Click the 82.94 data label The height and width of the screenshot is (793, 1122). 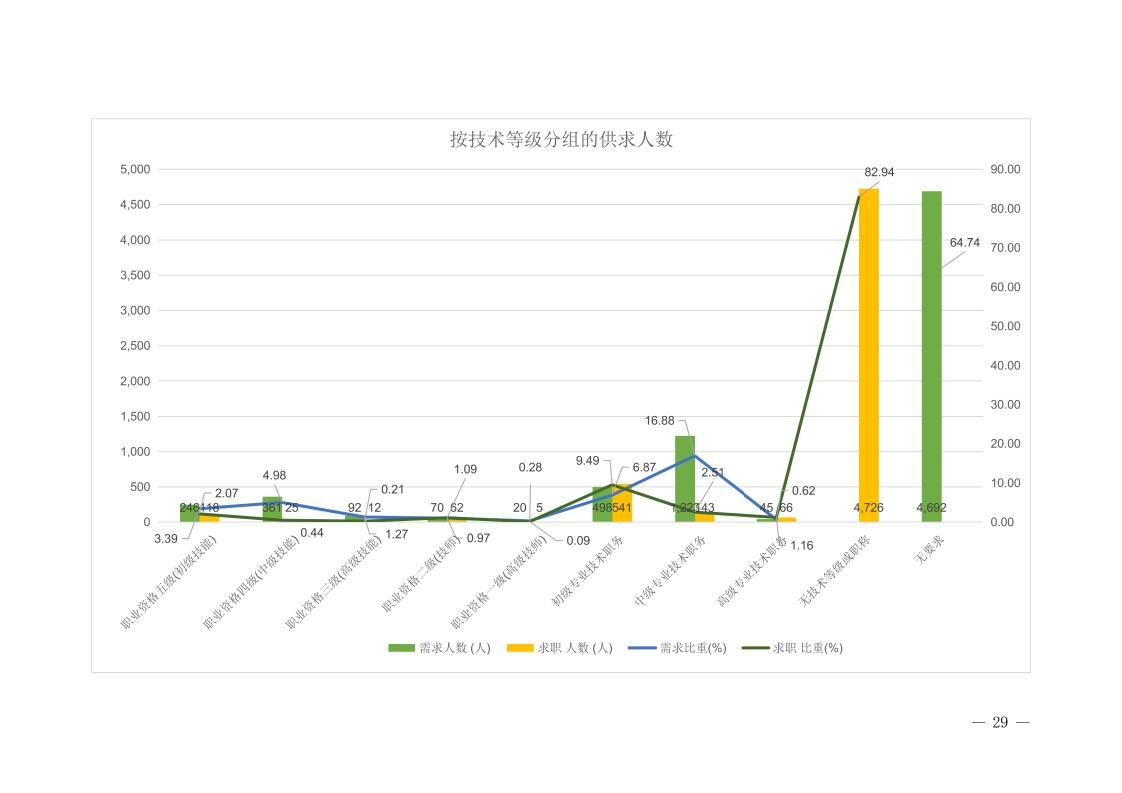click(879, 172)
